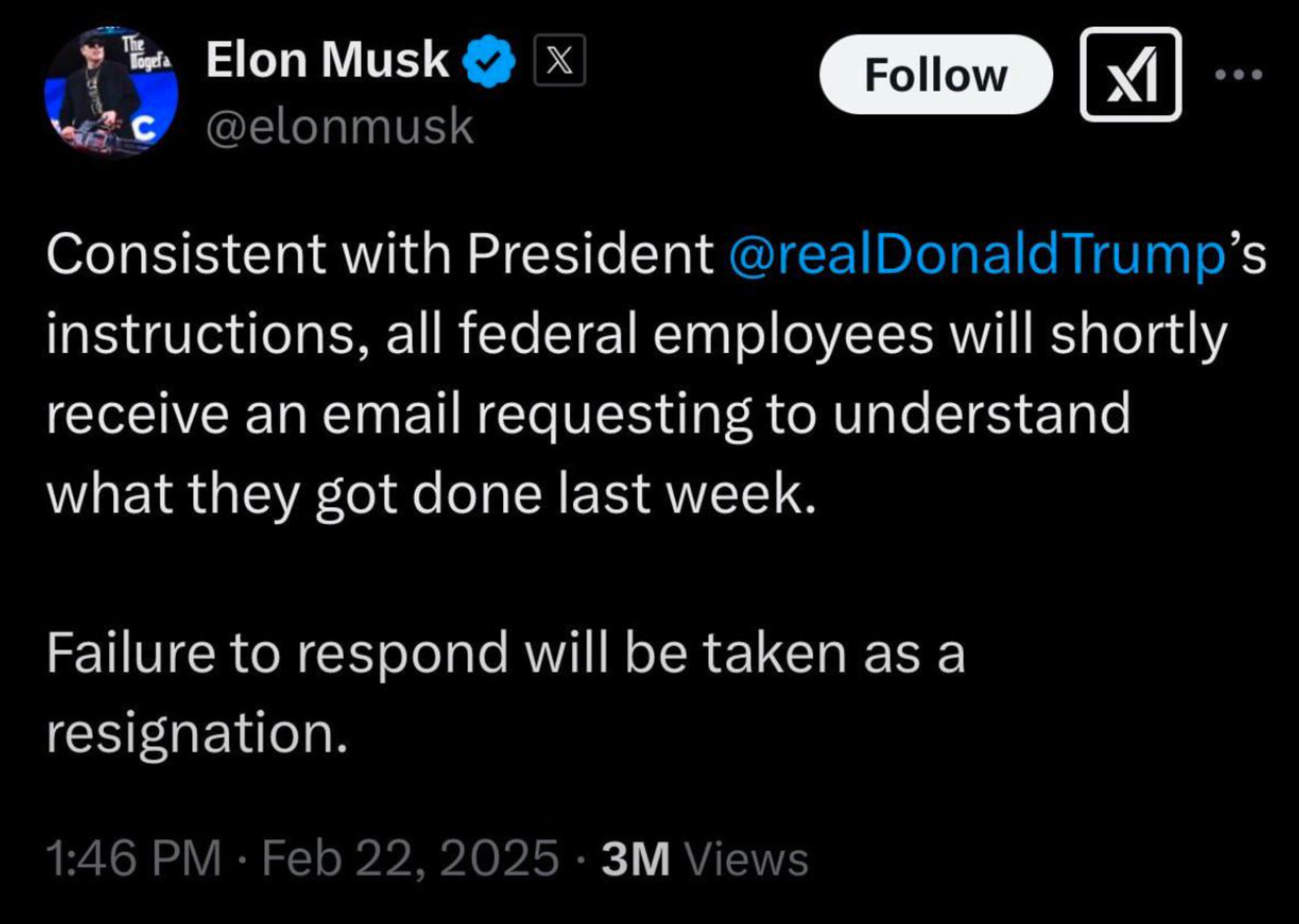Click the X affiliate badge beside the name

coord(559,60)
